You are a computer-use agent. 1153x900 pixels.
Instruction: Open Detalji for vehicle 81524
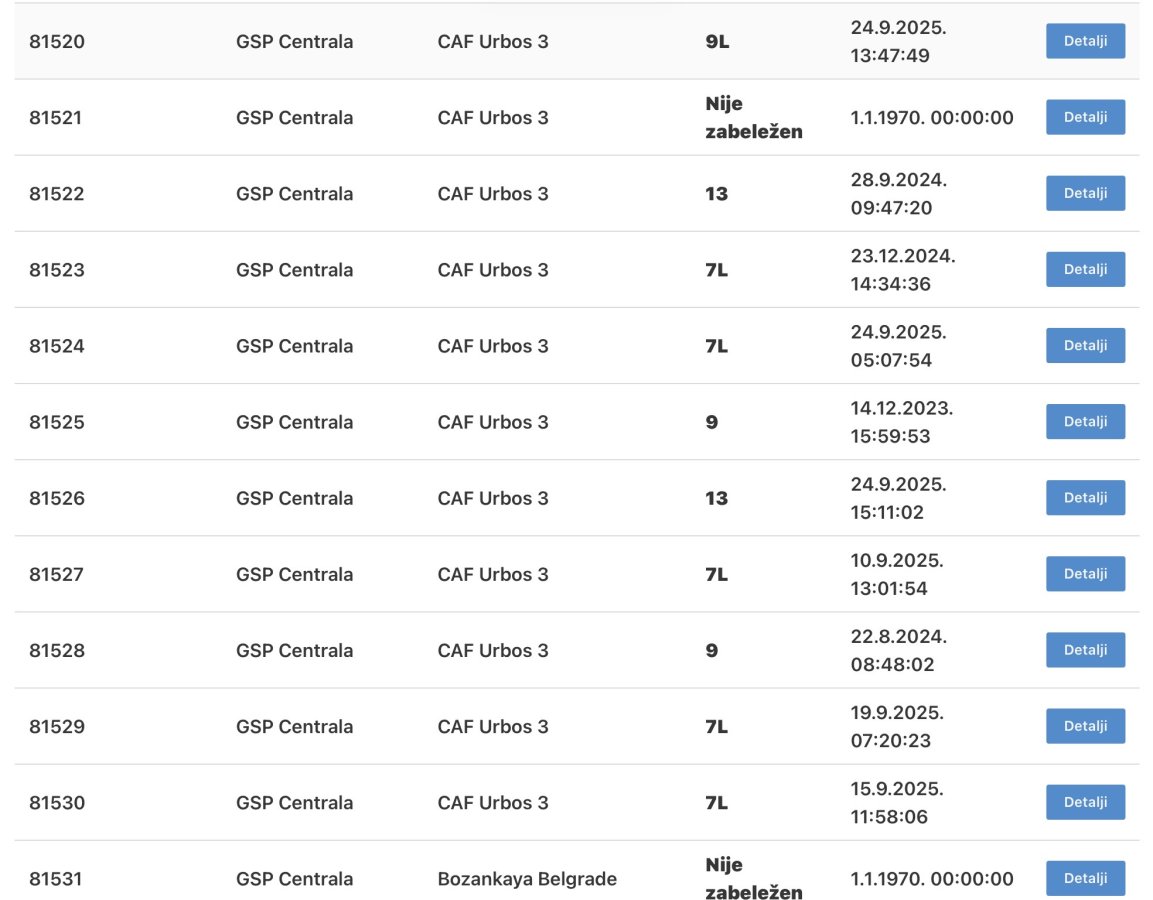point(1085,346)
